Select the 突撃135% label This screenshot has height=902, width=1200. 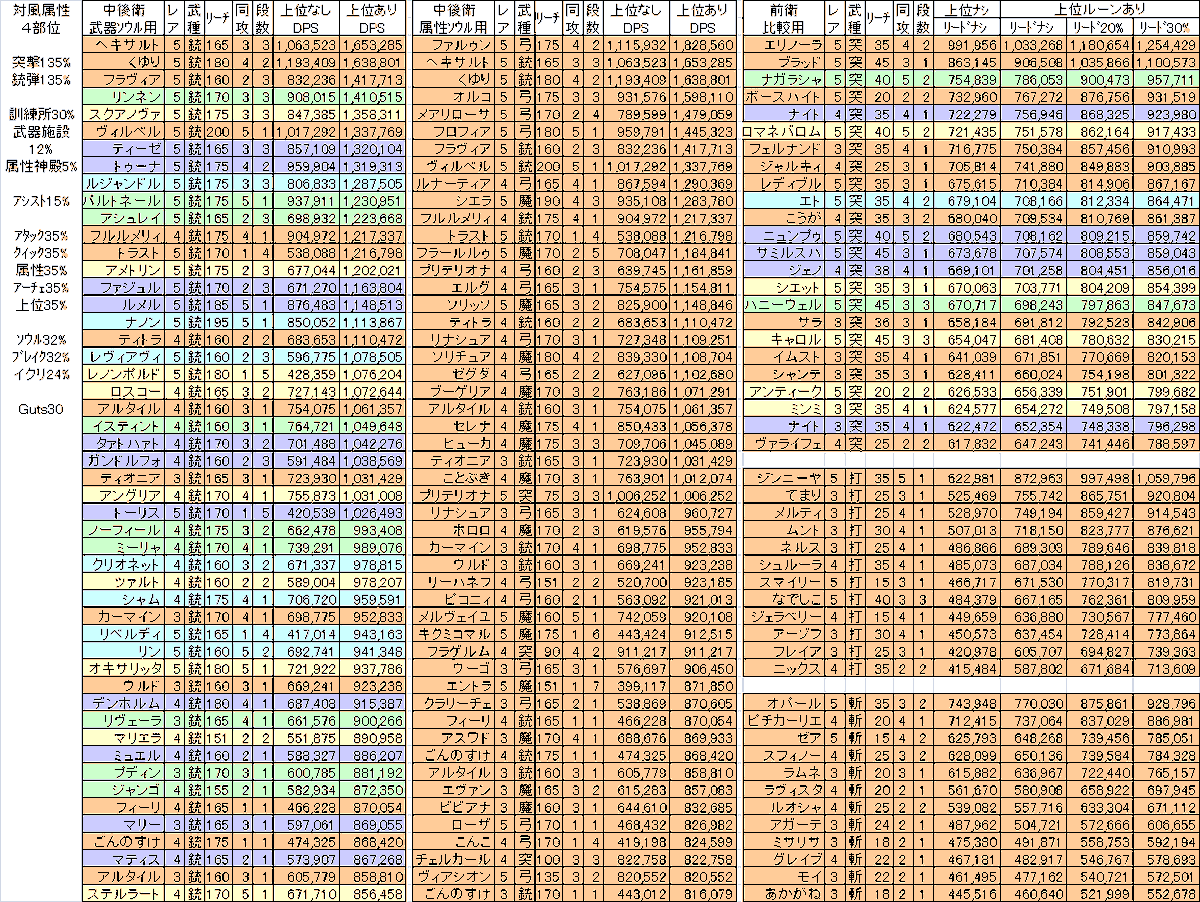41,60
